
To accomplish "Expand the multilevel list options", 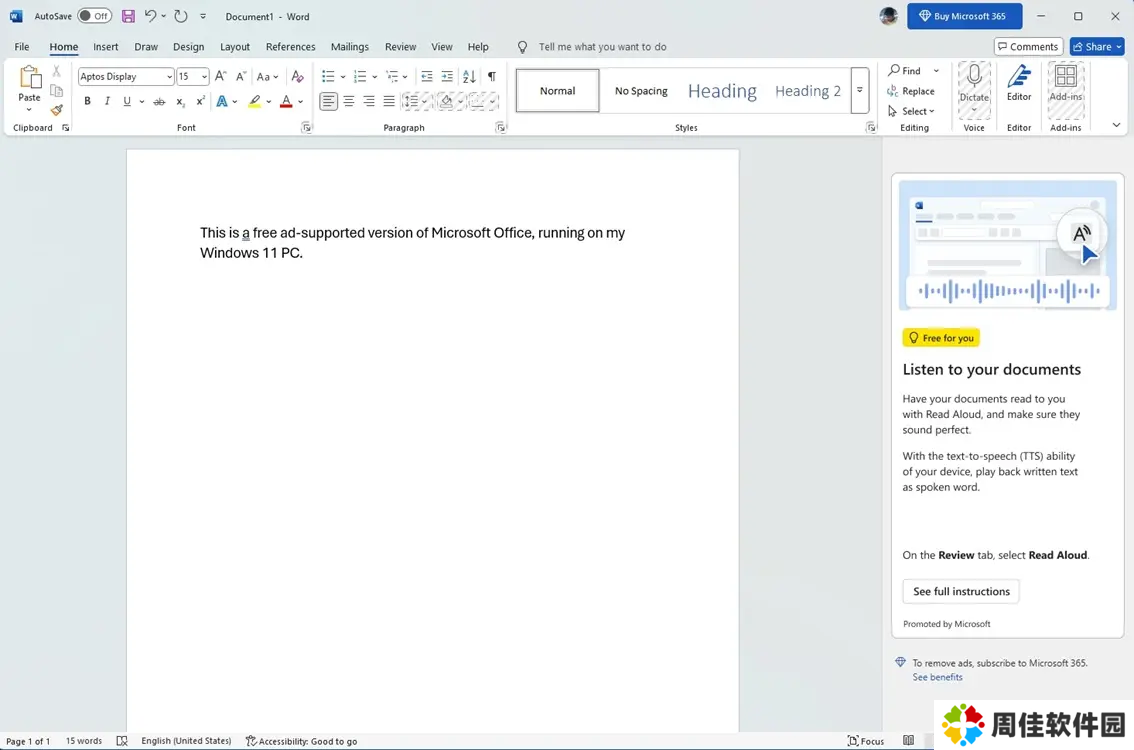I will pyautogui.click(x=405, y=77).
